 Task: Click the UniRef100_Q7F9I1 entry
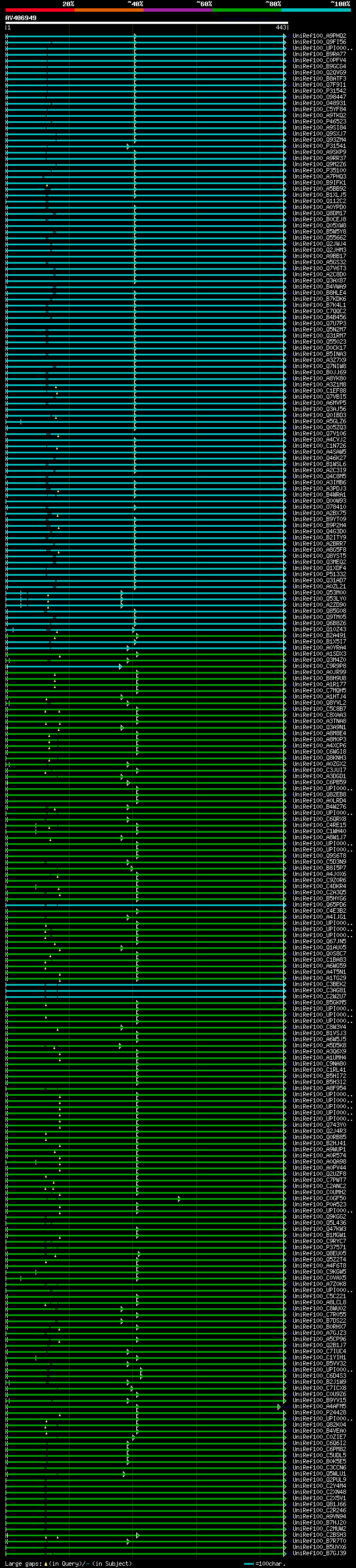pyautogui.click(x=319, y=85)
